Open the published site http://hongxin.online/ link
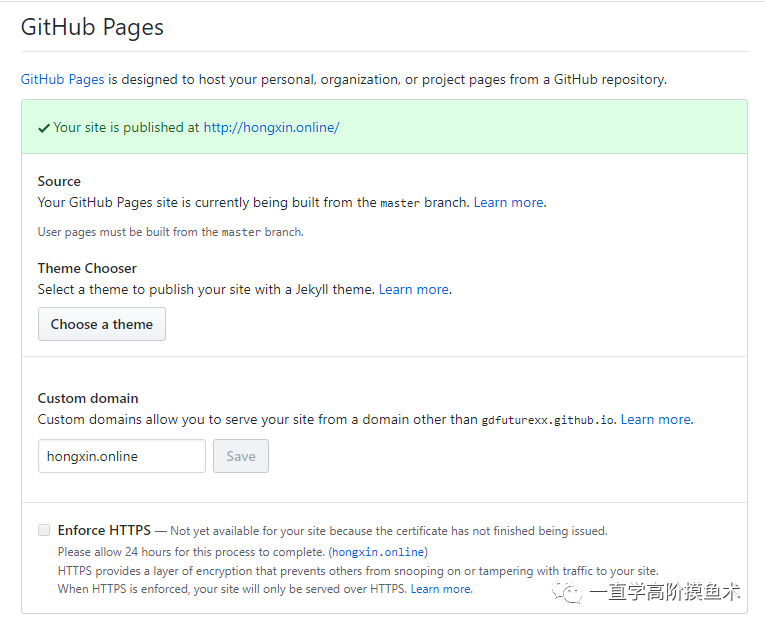Image resolution: width=765 pixels, height=625 pixels. tap(271, 127)
